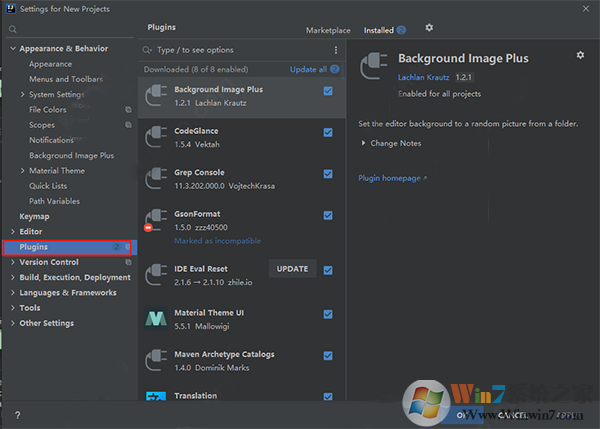Click the search icon in settings sidebar

point(13,29)
